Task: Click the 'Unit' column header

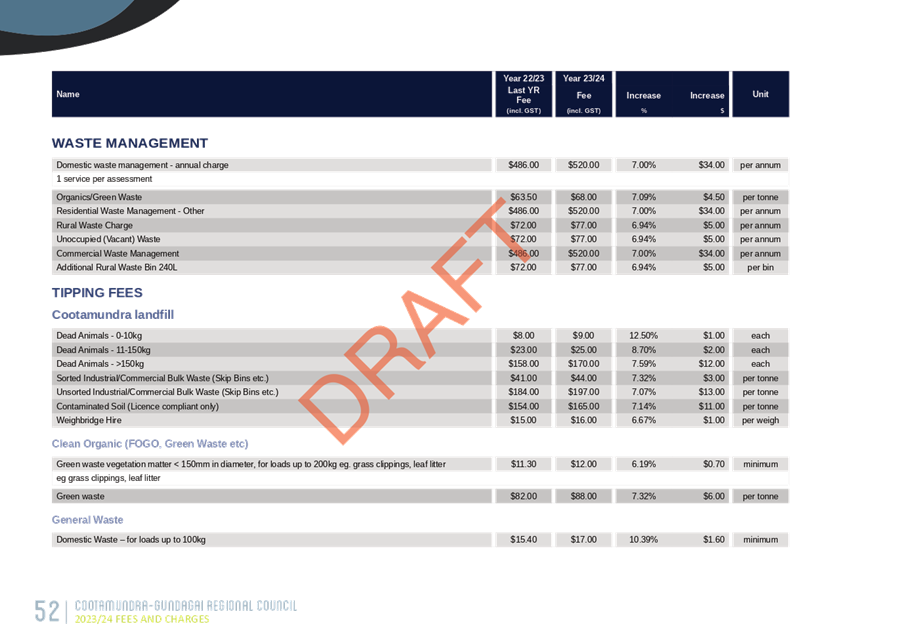Action: pos(761,94)
